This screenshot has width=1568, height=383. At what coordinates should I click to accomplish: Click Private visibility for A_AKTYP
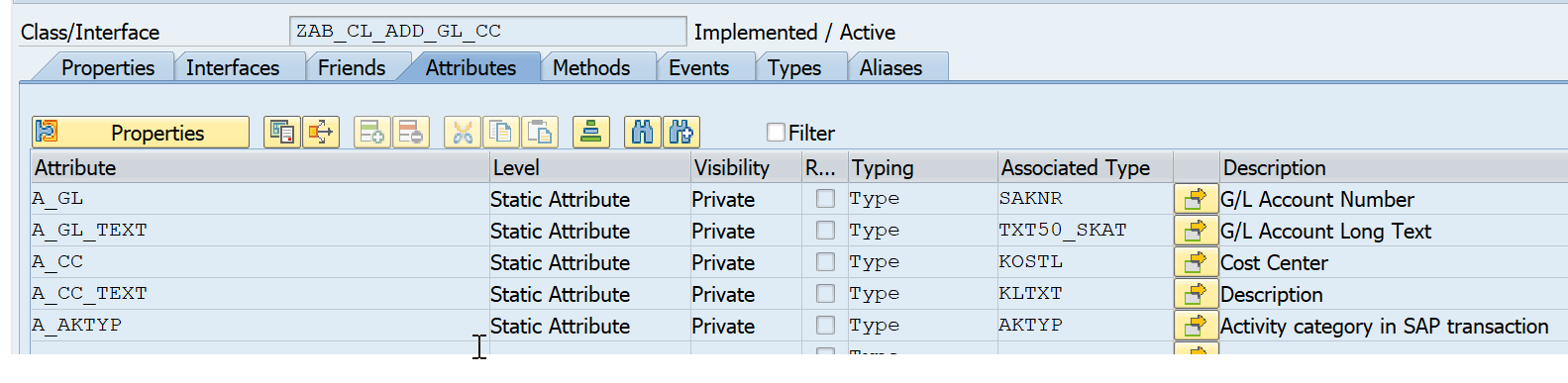pyautogui.click(x=723, y=326)
